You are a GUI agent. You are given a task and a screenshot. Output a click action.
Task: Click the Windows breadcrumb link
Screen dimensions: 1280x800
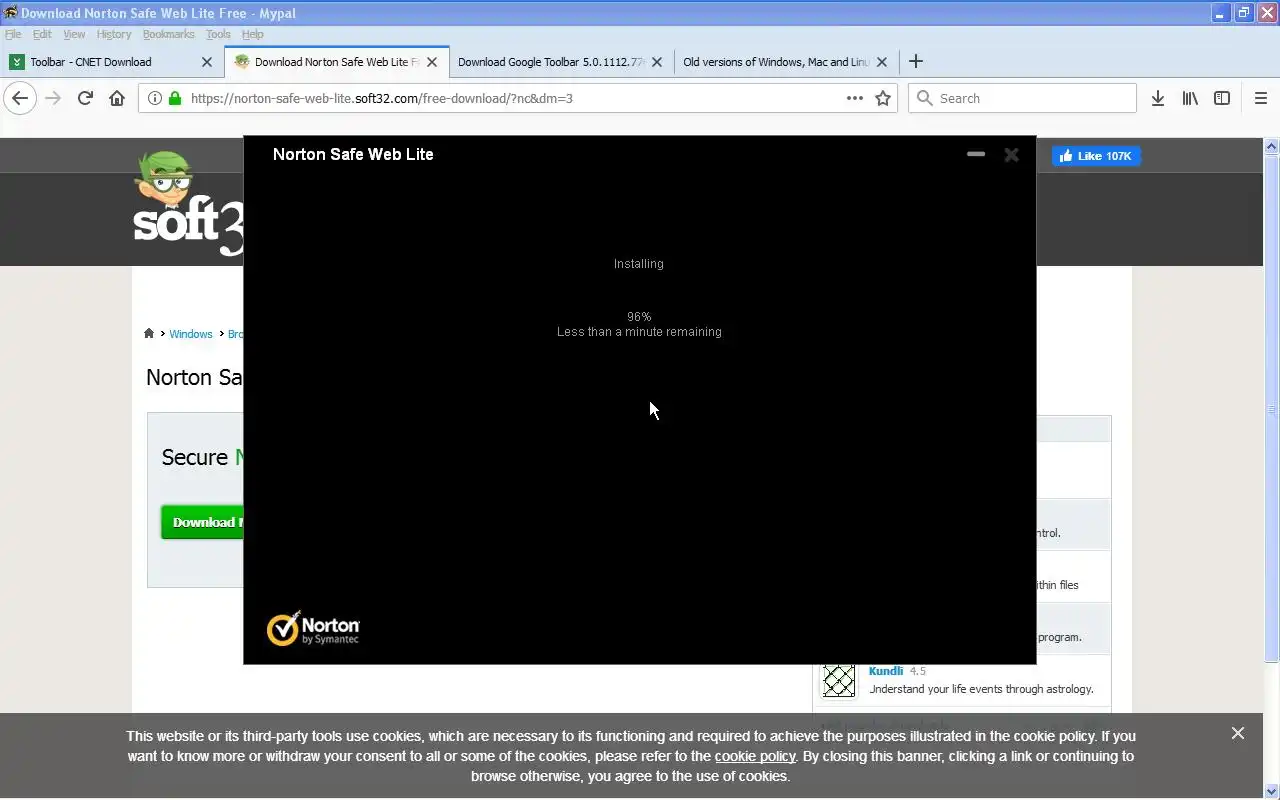click(191, 334)
